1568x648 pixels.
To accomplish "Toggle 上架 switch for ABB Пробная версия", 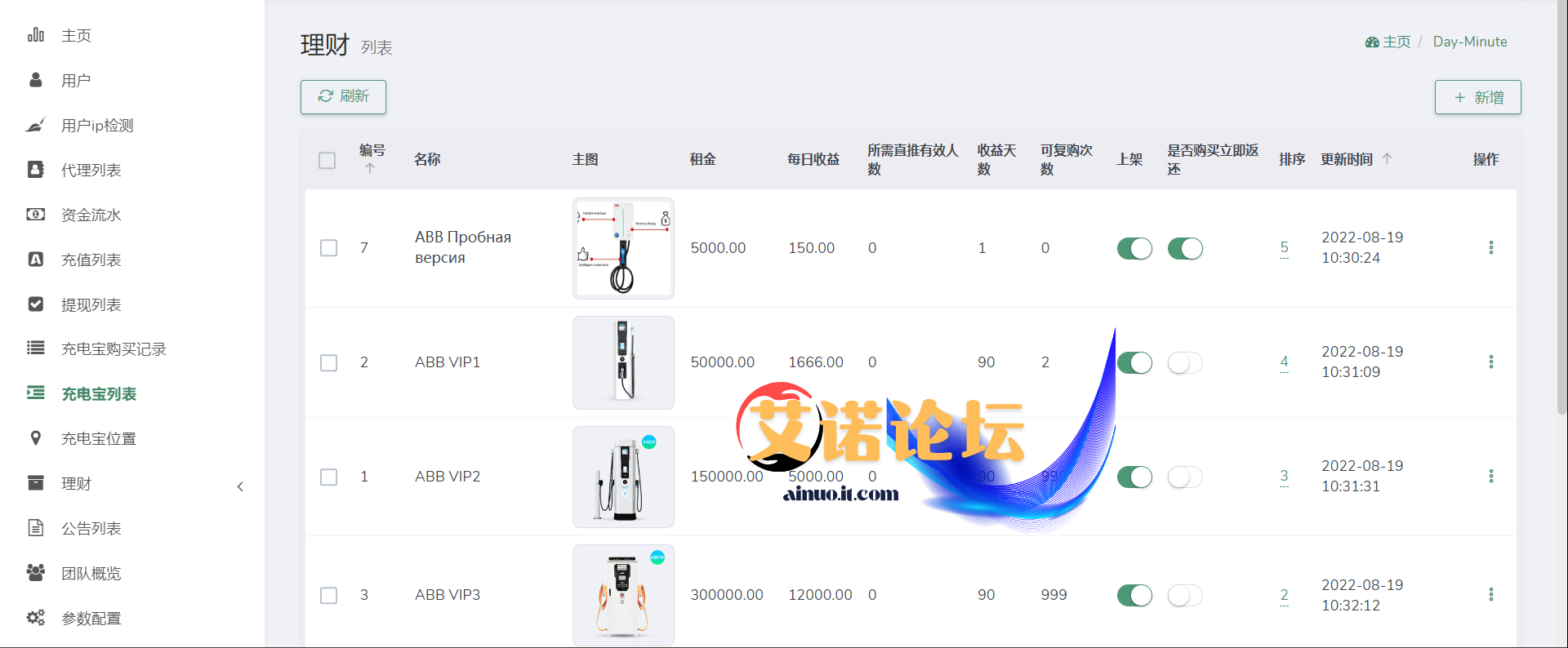I will pos(1134,248).
